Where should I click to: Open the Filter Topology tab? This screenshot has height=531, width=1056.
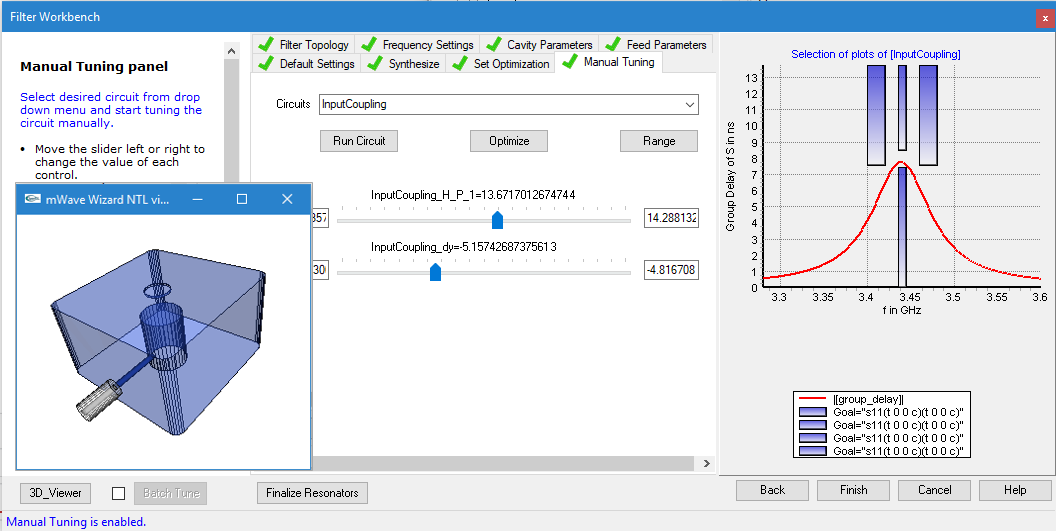pyautogui.click(x=304, y=44)
